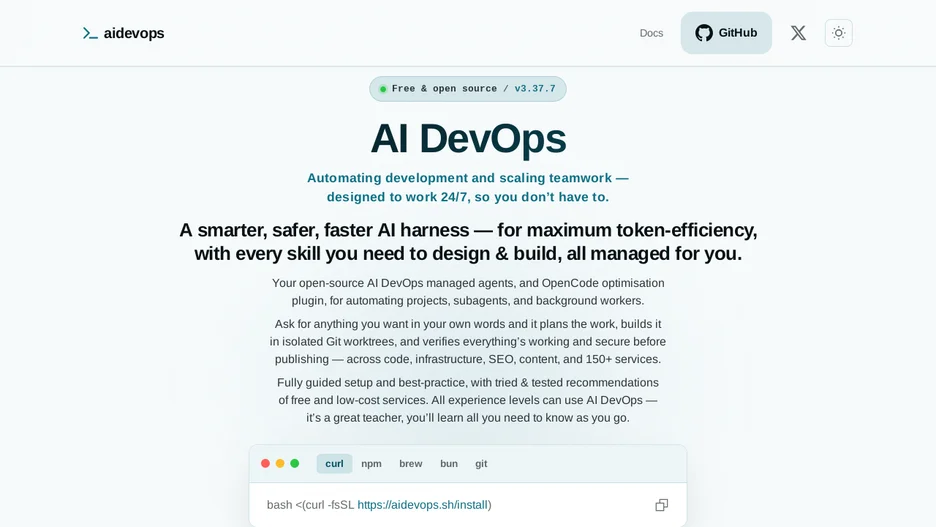This screenshot has height=527, width=936.
Task: Click the yellow terminal window dot
Action: point(280,463)
